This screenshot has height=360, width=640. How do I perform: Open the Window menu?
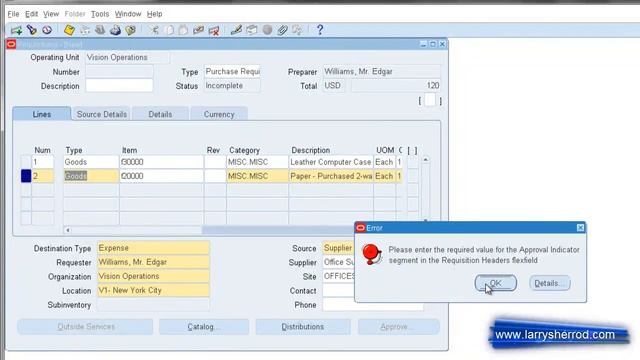128,14
